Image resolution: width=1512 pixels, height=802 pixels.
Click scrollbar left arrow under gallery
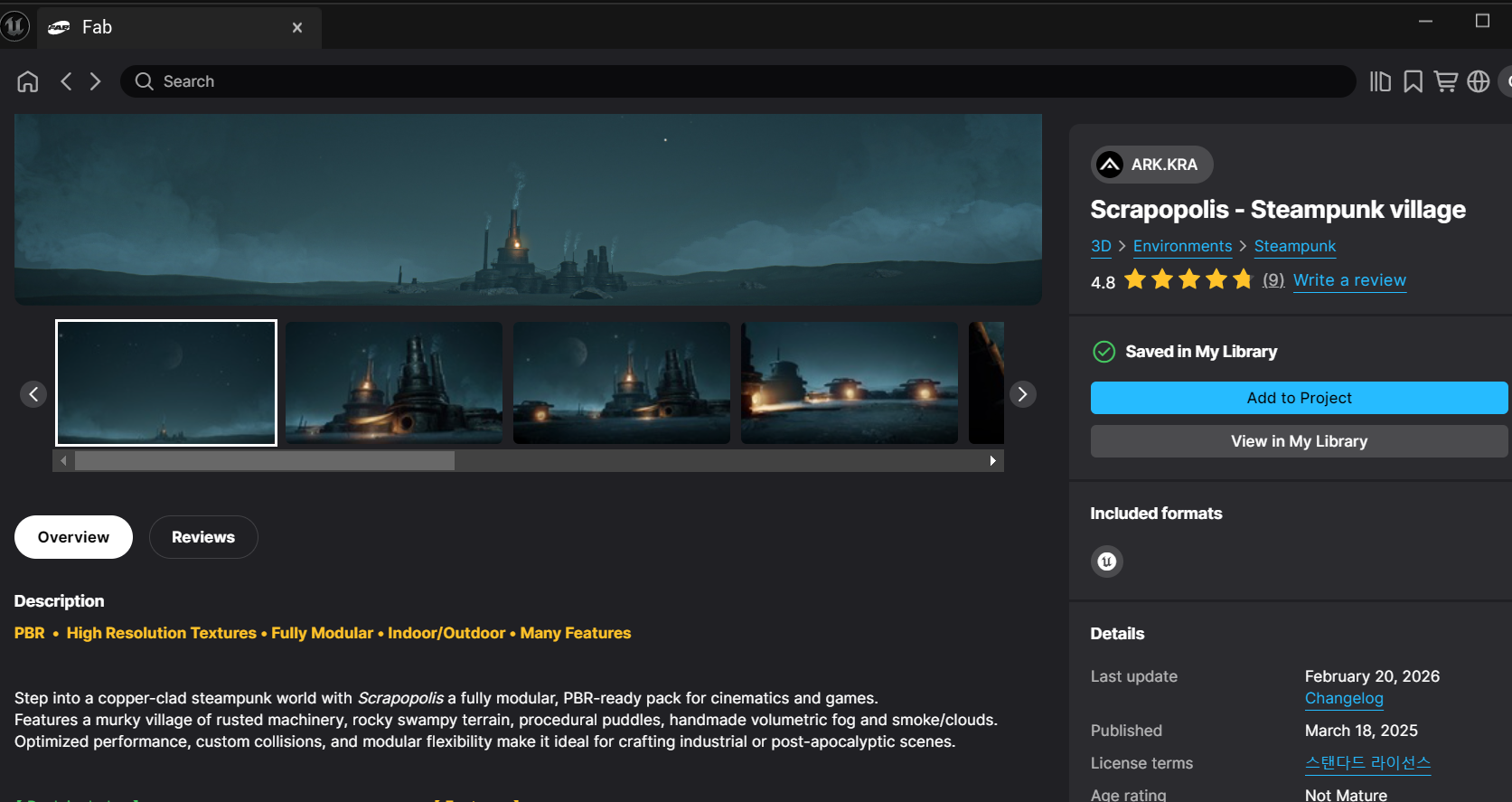tap(63, 461)
